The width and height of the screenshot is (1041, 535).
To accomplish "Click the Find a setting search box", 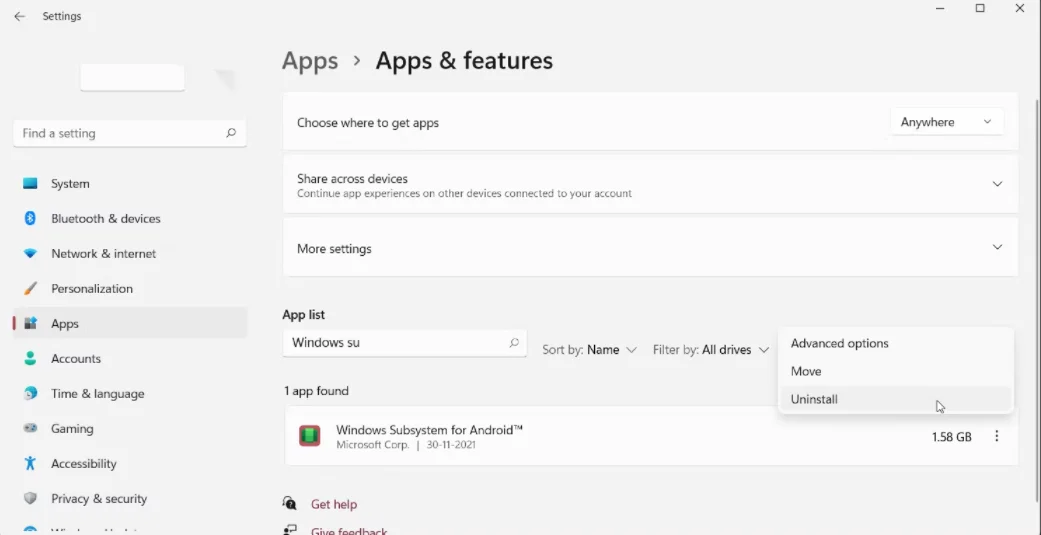I will [x=129, y=133].
